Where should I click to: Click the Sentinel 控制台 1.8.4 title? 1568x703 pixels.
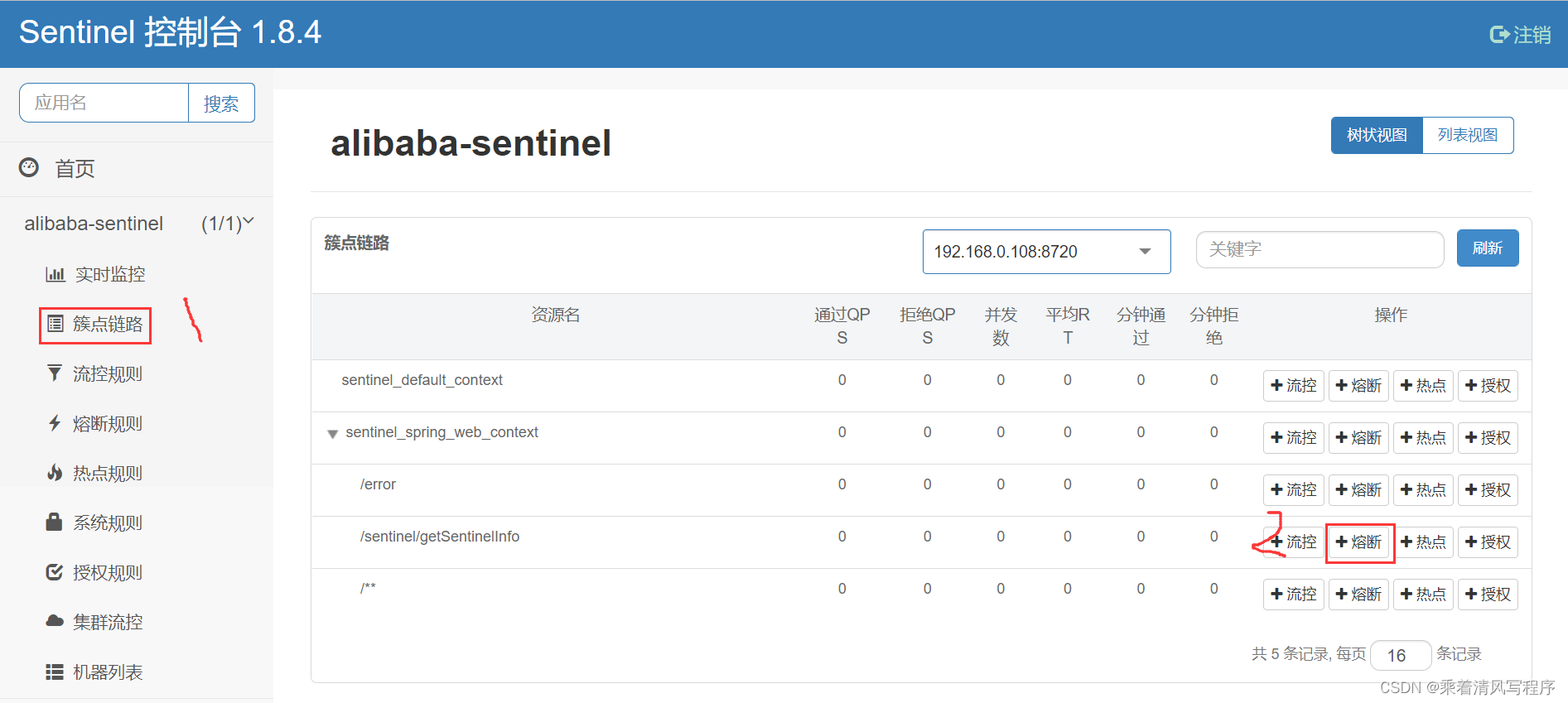(x=170, y=32)
